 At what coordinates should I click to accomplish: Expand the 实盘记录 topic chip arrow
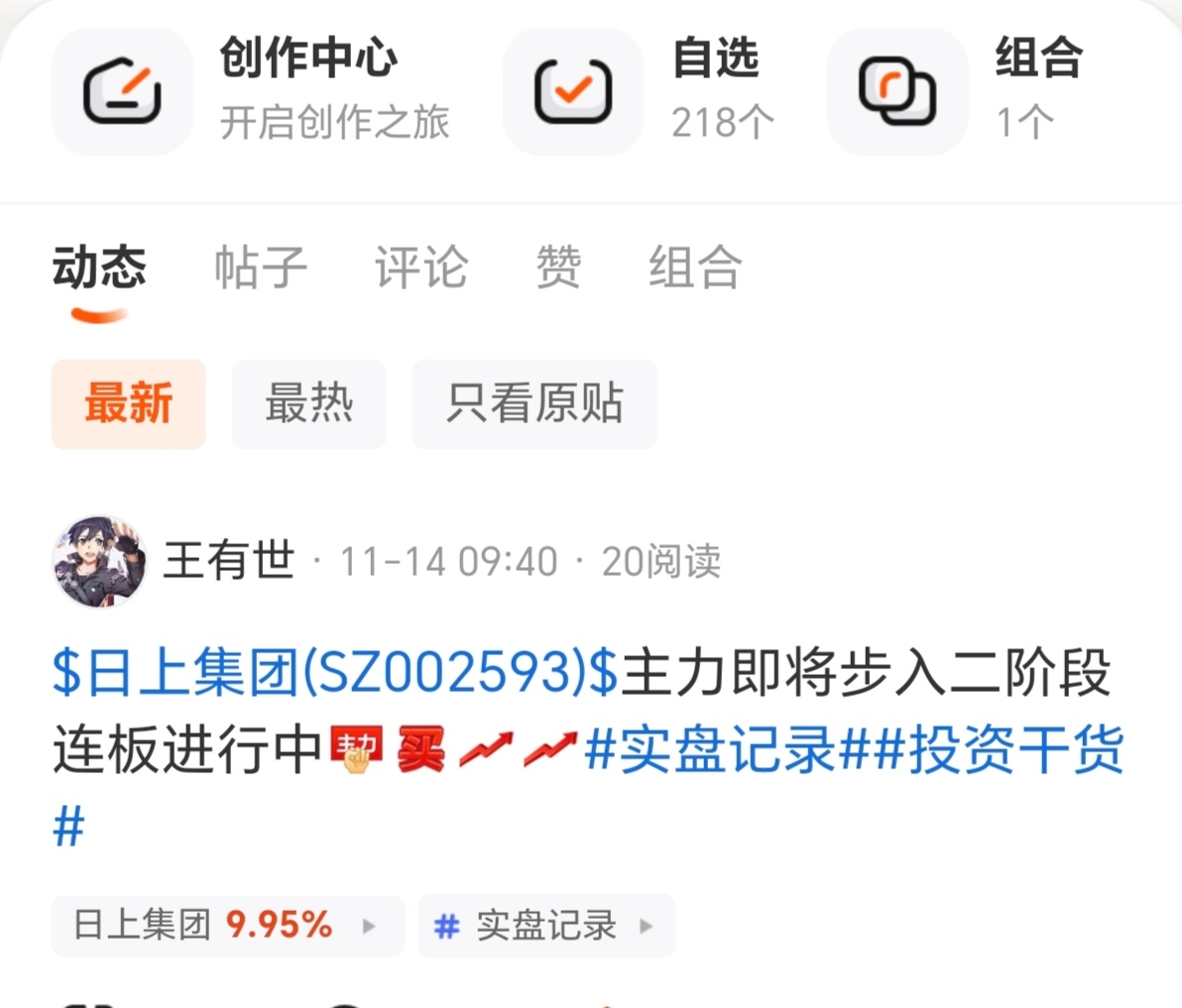646,926
